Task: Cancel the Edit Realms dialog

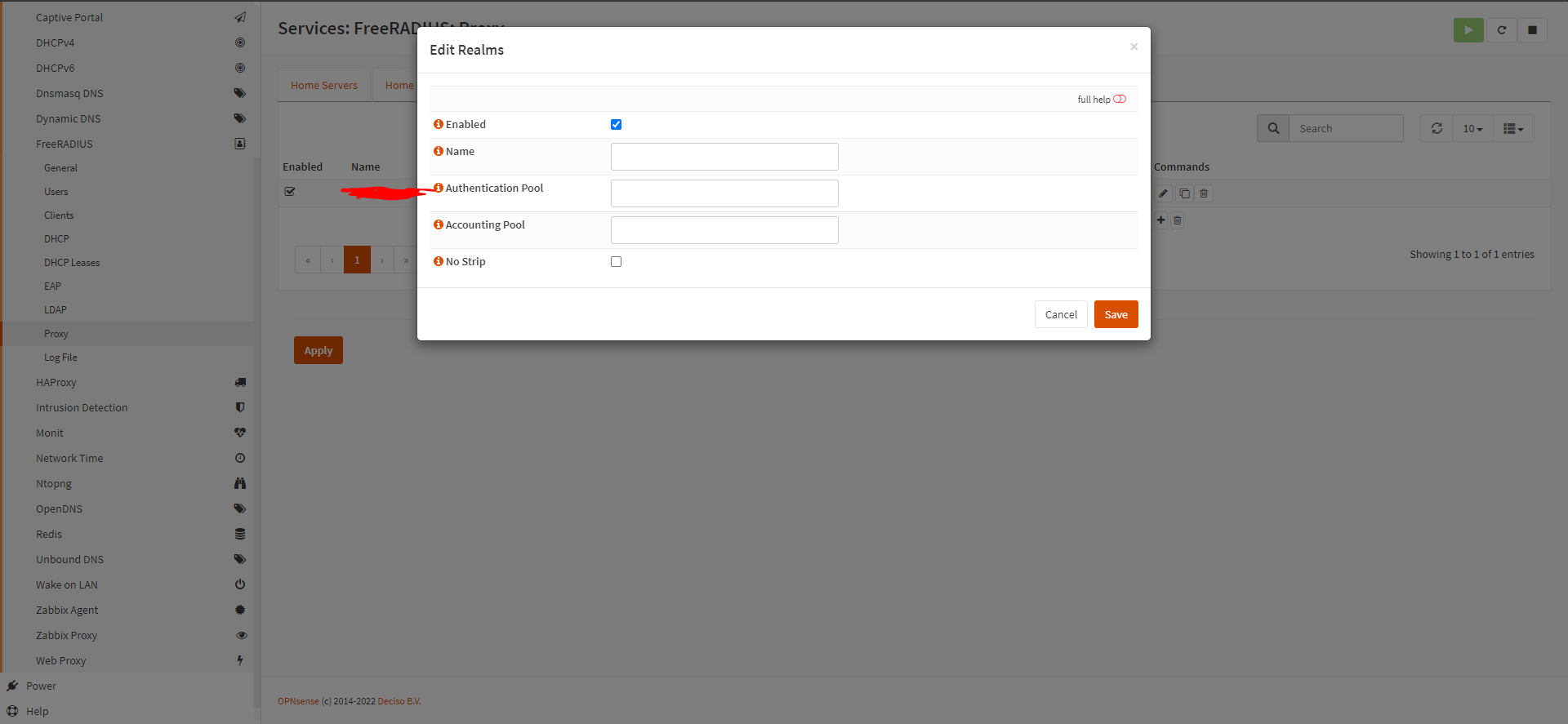Action: [1061, 314]
